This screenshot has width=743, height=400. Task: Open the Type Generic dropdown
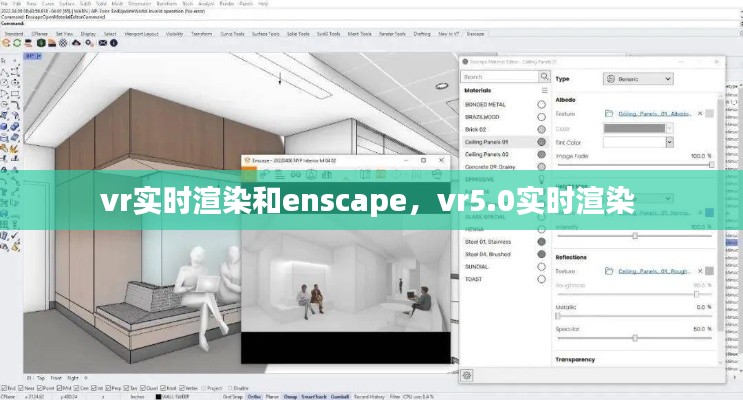click(639, 78)
